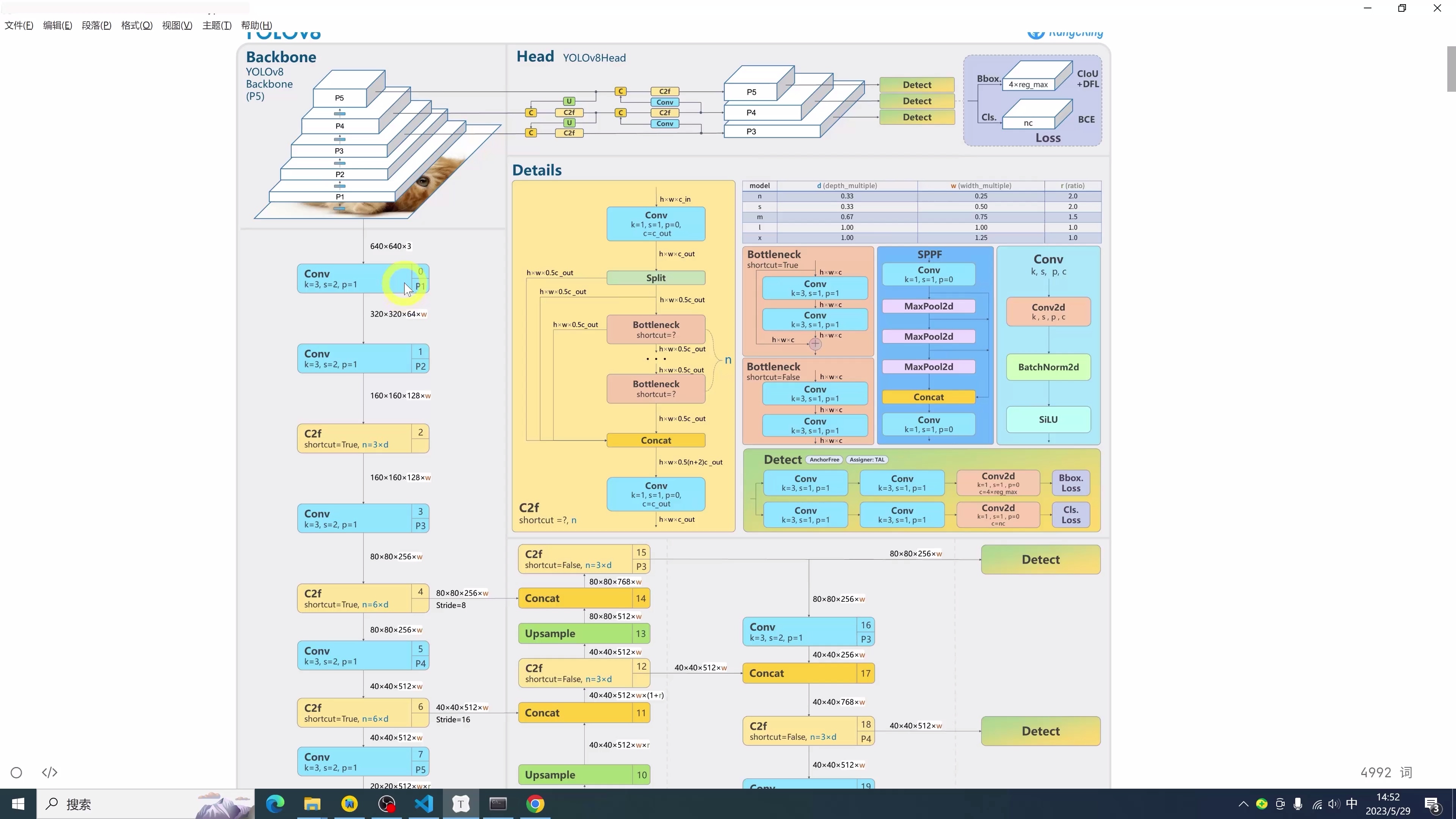Open Microsoft Edge from the taskbar
The height and width of the screenshot is (819, 1456).
275,804
